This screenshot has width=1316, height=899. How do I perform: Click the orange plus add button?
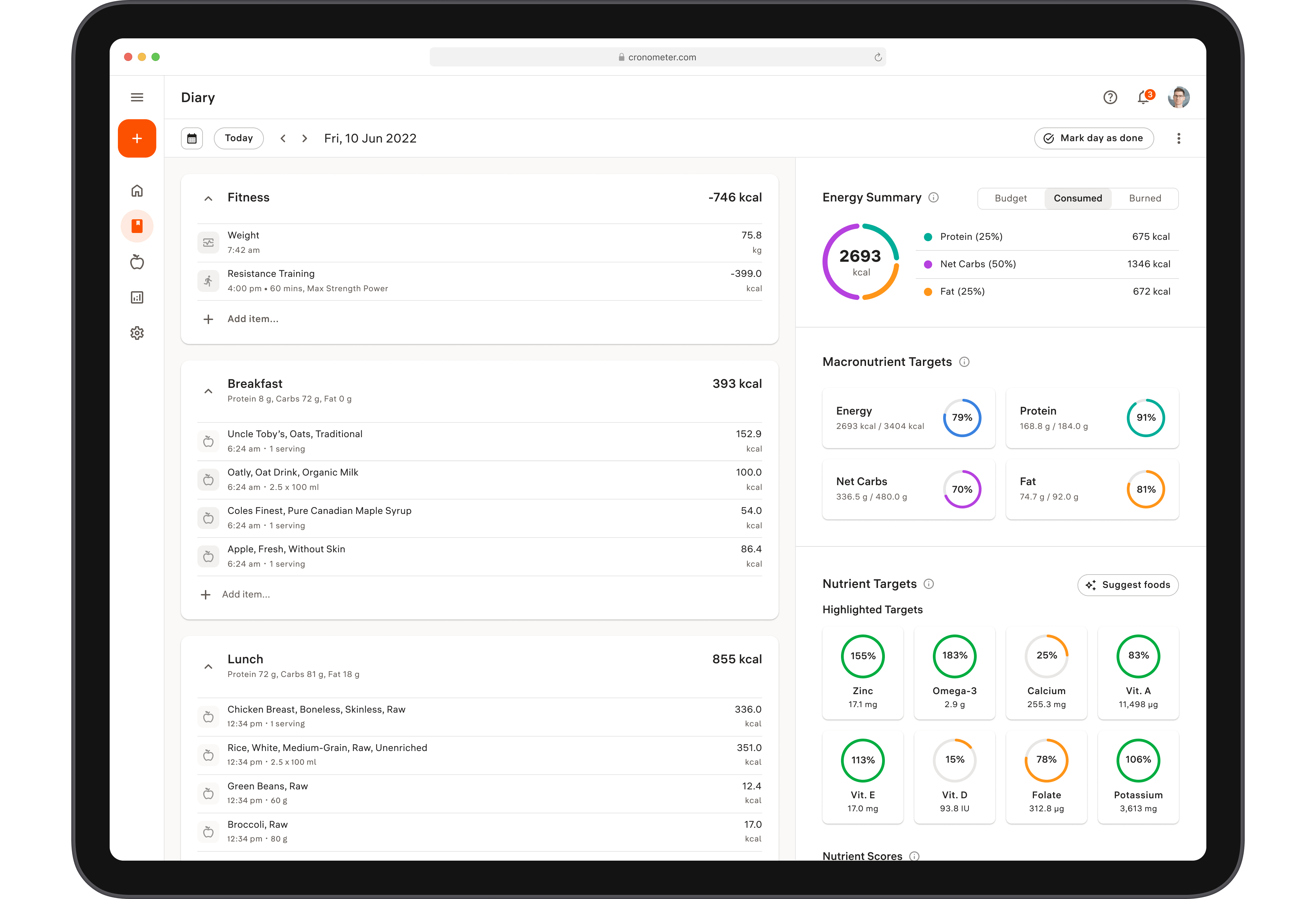pyautogui.click(x=137, y=139)
